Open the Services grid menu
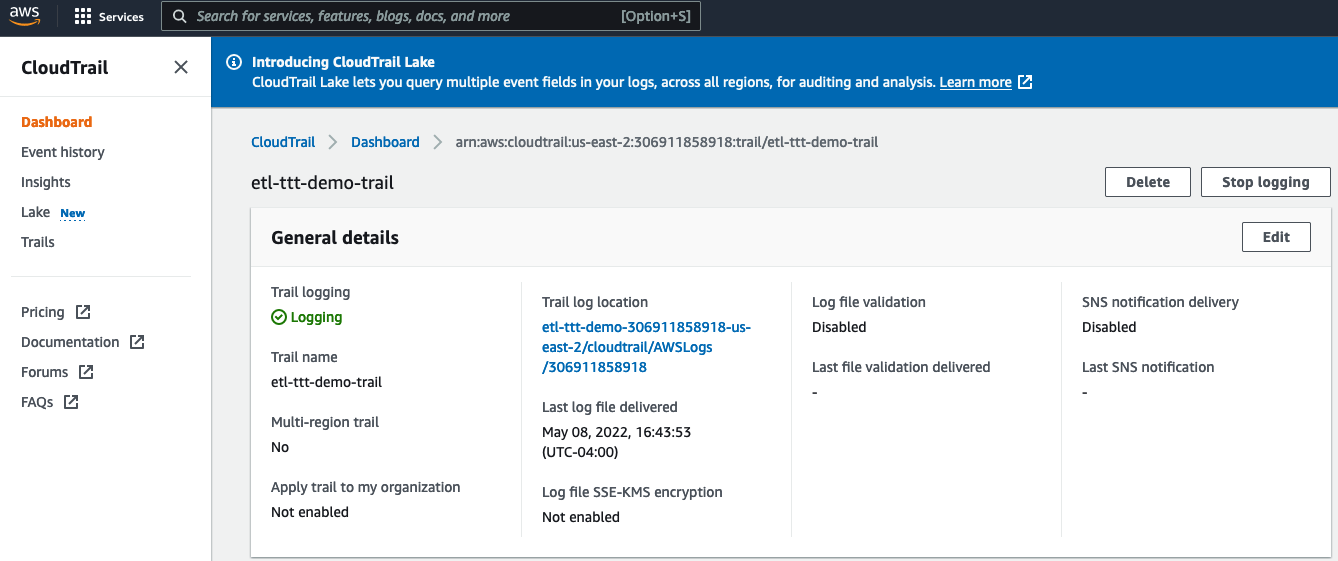The width and height of the screenshot is (1338, 561). (109, 17)
